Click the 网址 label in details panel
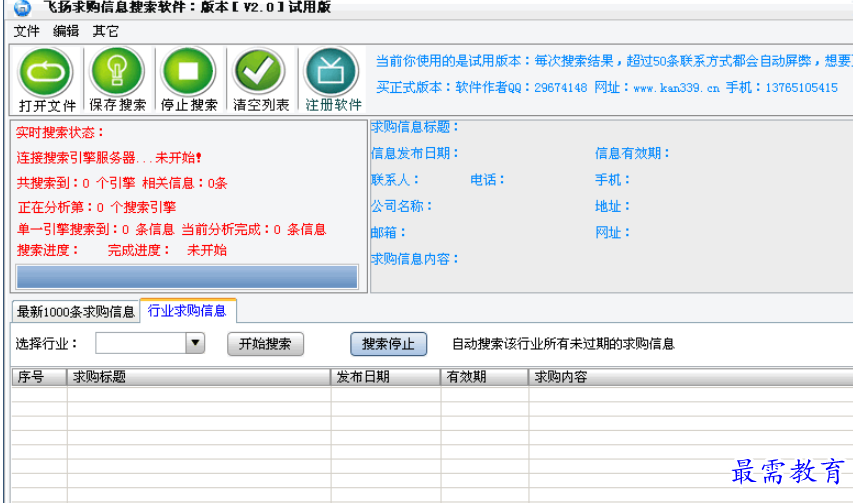Screen dimensions: 853x503 coord(613,233)
